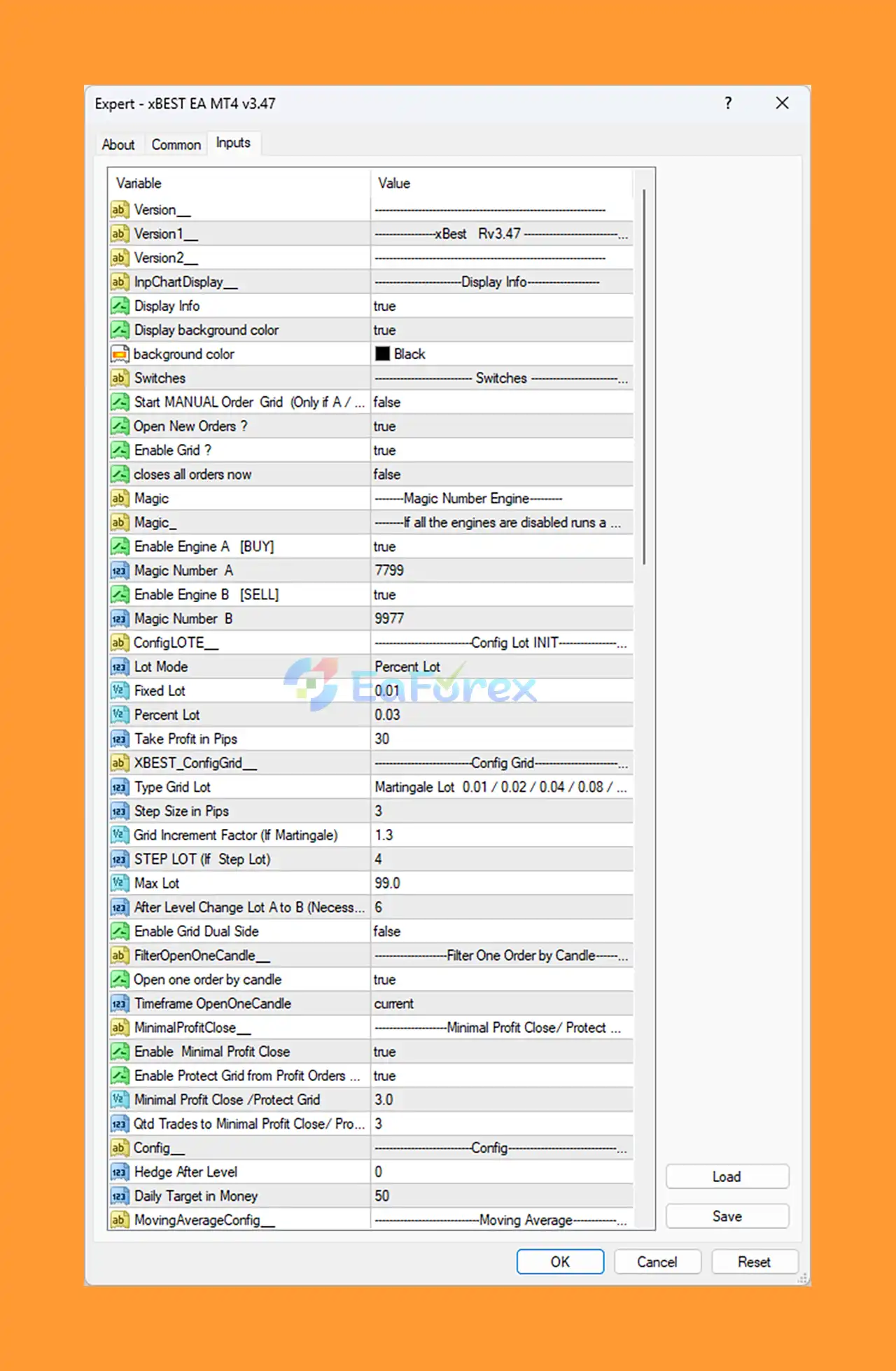This screenshot has height=1371, width=896.
Task: Click the icon beside Open New Orders ?
Action: pos(120,426)
